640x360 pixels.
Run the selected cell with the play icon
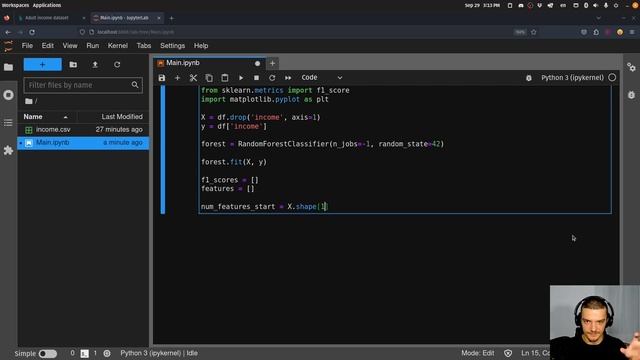pyautogui.click(x=241, y=78)
